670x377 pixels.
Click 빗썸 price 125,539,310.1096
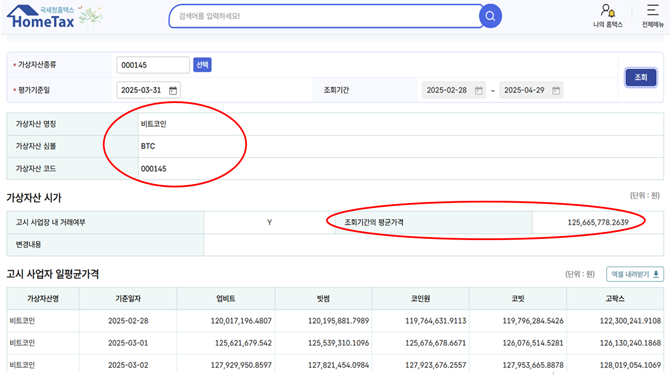(x=338, y=343)
